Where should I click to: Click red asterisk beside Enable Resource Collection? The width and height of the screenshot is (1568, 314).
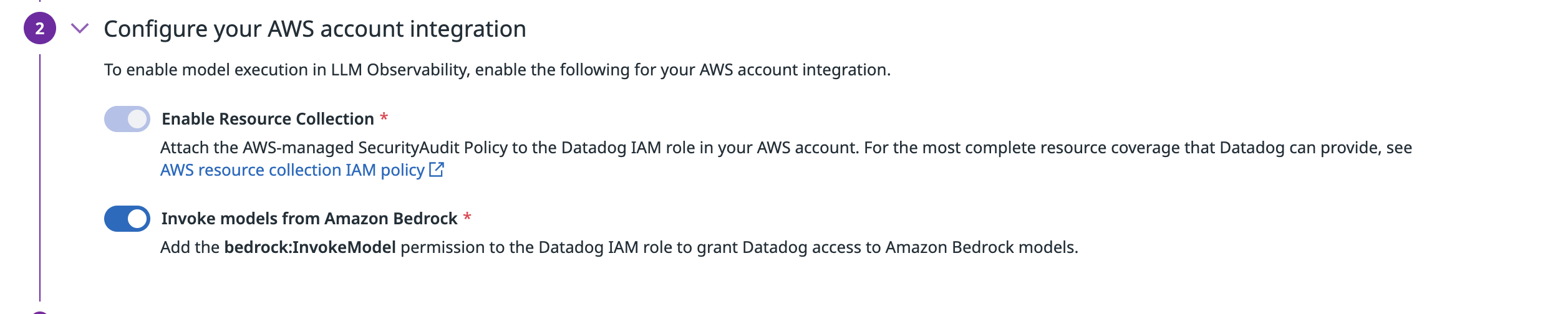pyautogui.click(x=384, y=117)
